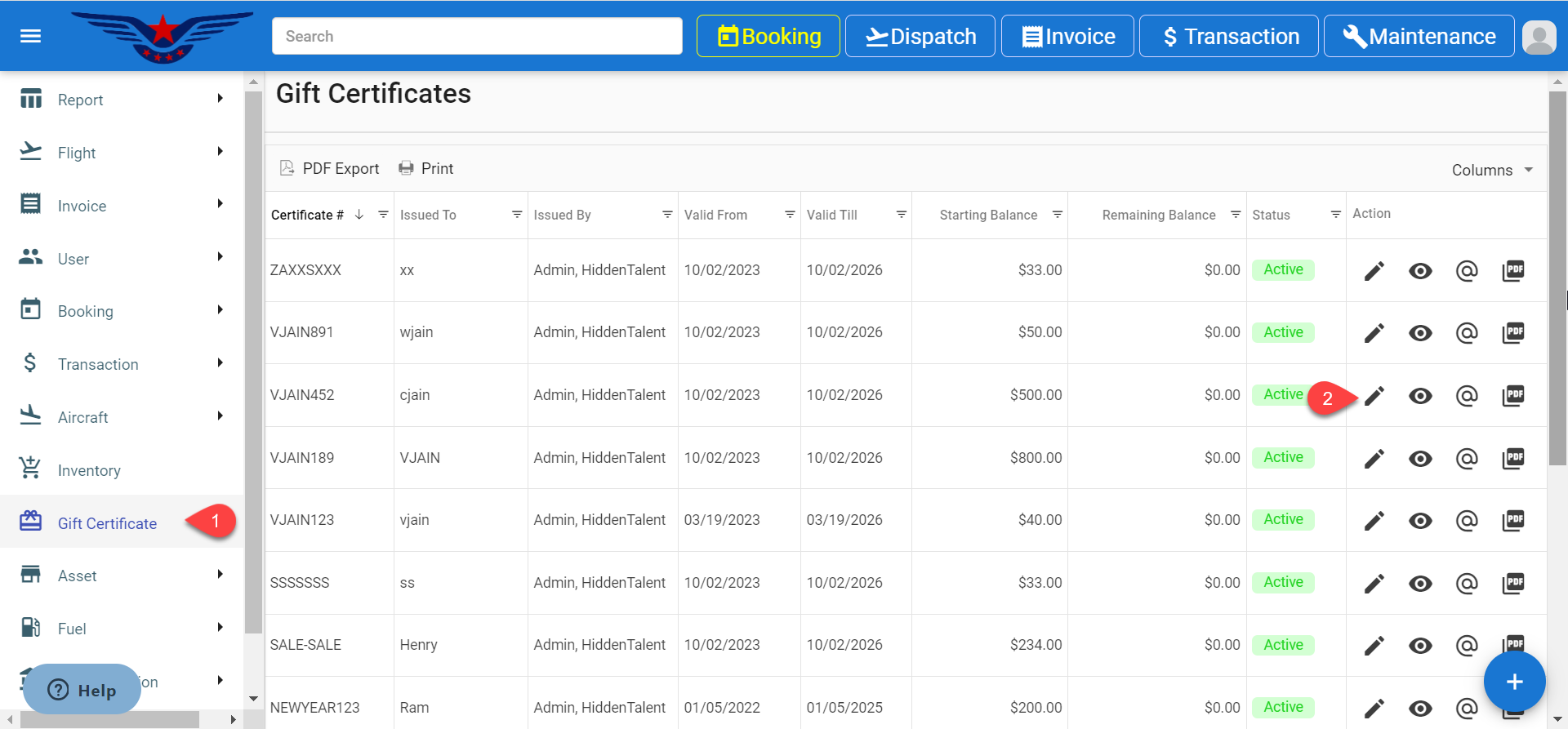Click the sidebar vertical scrollbar
Screen dimensions: 1568x729
point(253,359)
